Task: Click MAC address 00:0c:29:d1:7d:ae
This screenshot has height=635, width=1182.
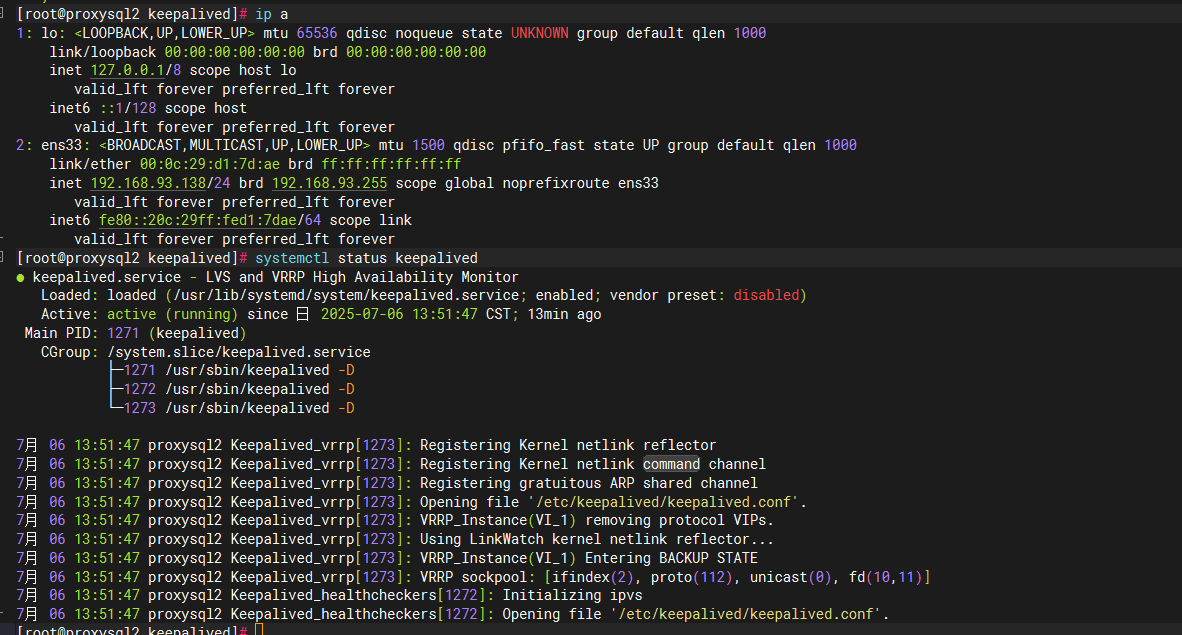Action: pyautogui.click(x=210, y=164)
